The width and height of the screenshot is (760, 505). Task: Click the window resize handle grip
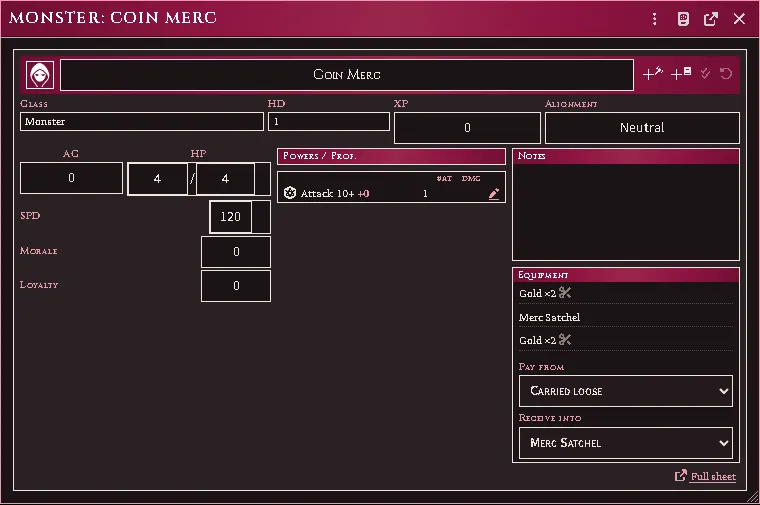(x=753, y=496)
